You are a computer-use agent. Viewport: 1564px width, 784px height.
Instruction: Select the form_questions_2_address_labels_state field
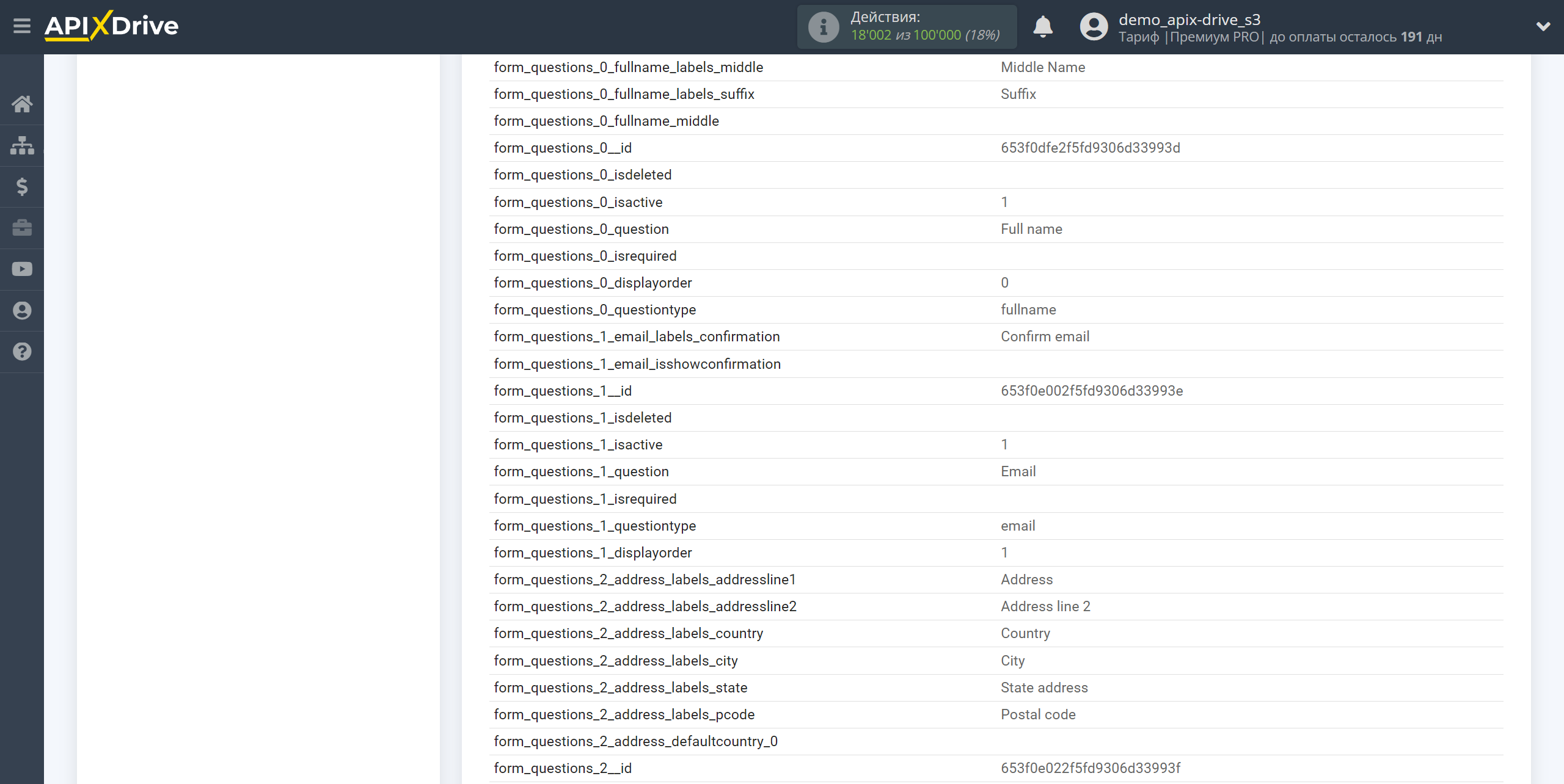point(621,688)
